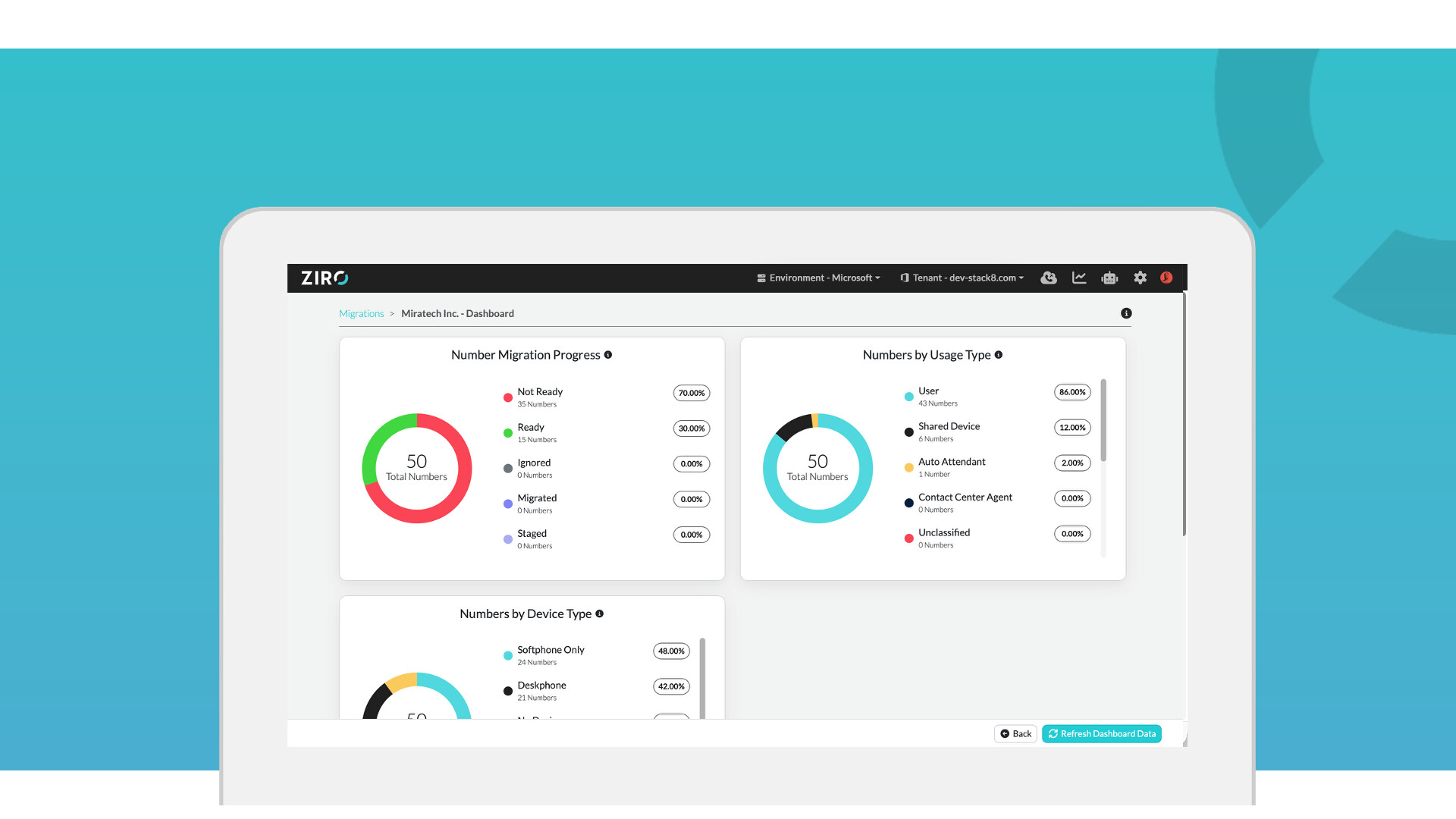Screen dimensions: 1456x819
Task: Click the Deskphone legend label
Action: [541, 686]
